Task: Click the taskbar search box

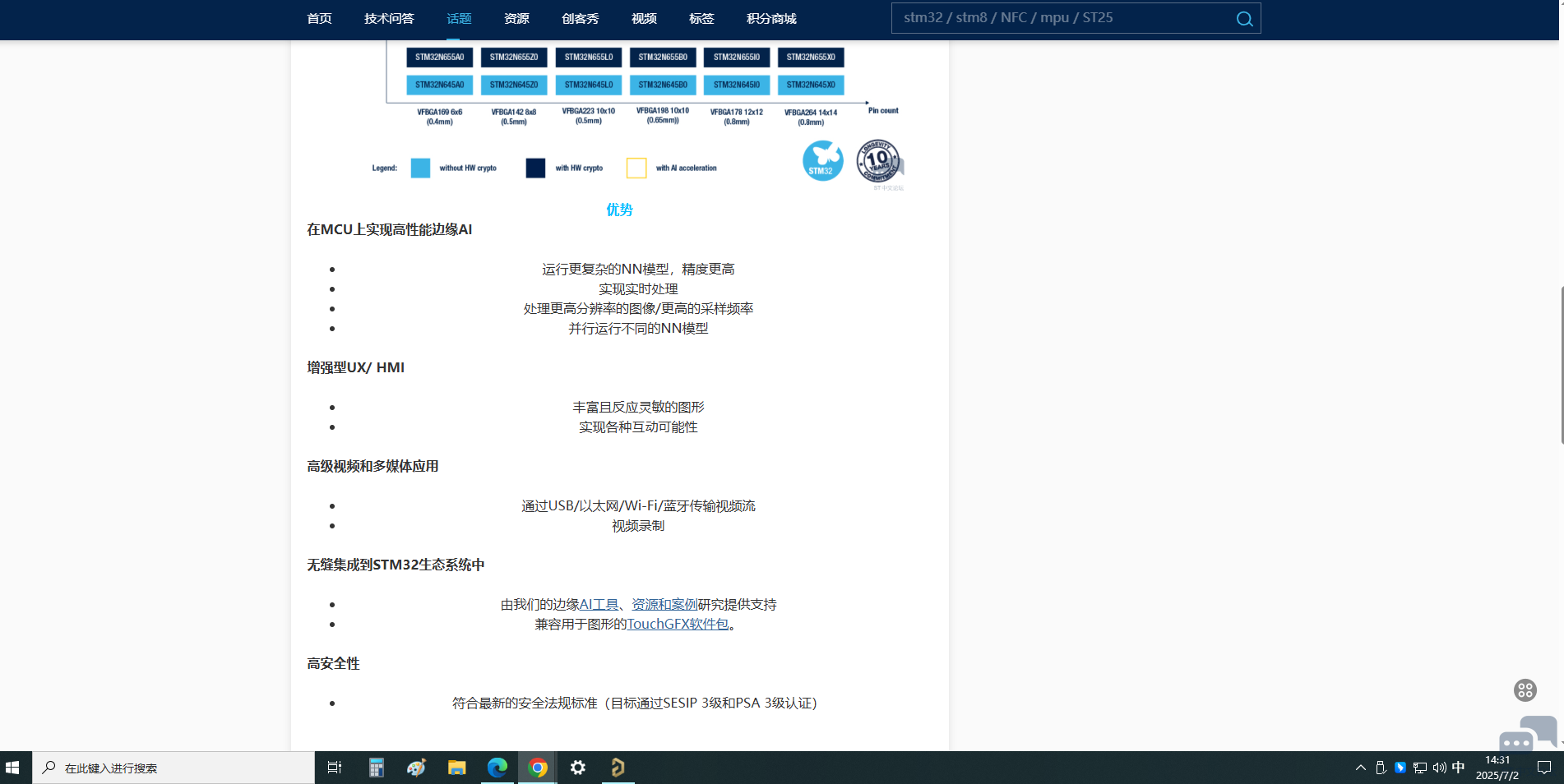Action: pyautogui.click(x=174, y=768)
